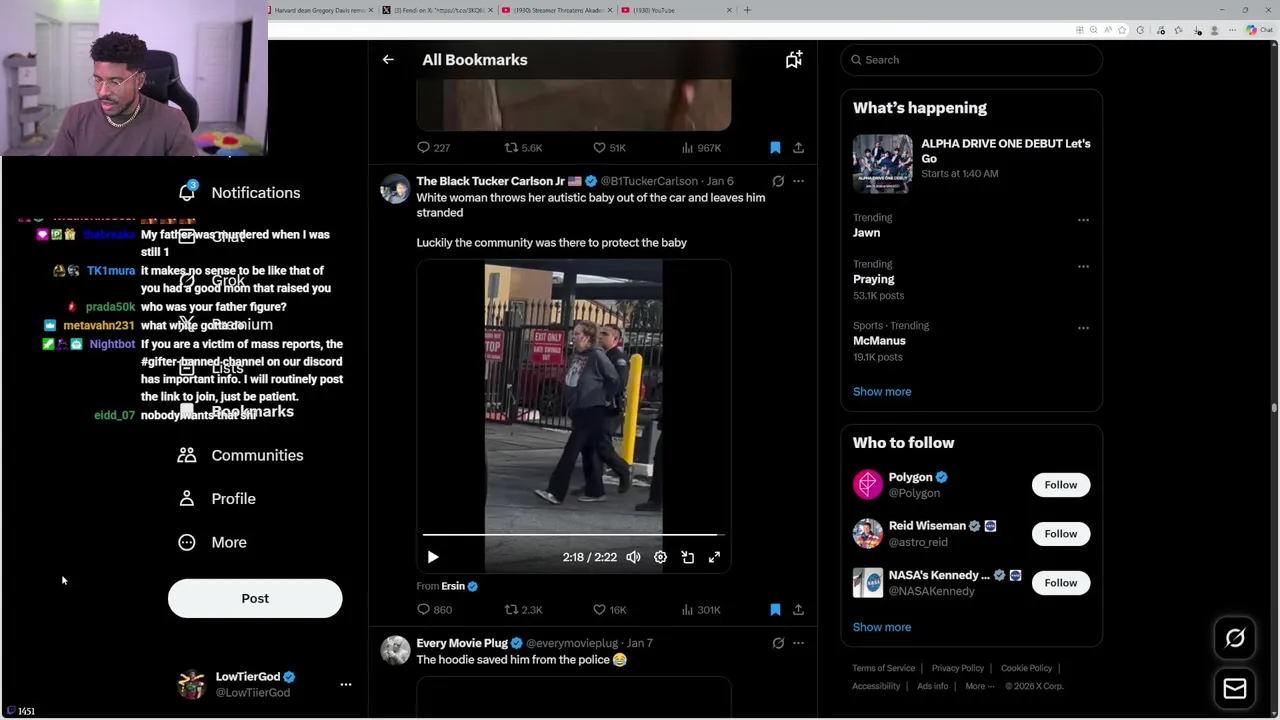Image resolution: width=1280 pixels, height=720 pixels.
Task: Click the add bookmark folder icon
Action: pyautogui.click(x=794, y=60)
